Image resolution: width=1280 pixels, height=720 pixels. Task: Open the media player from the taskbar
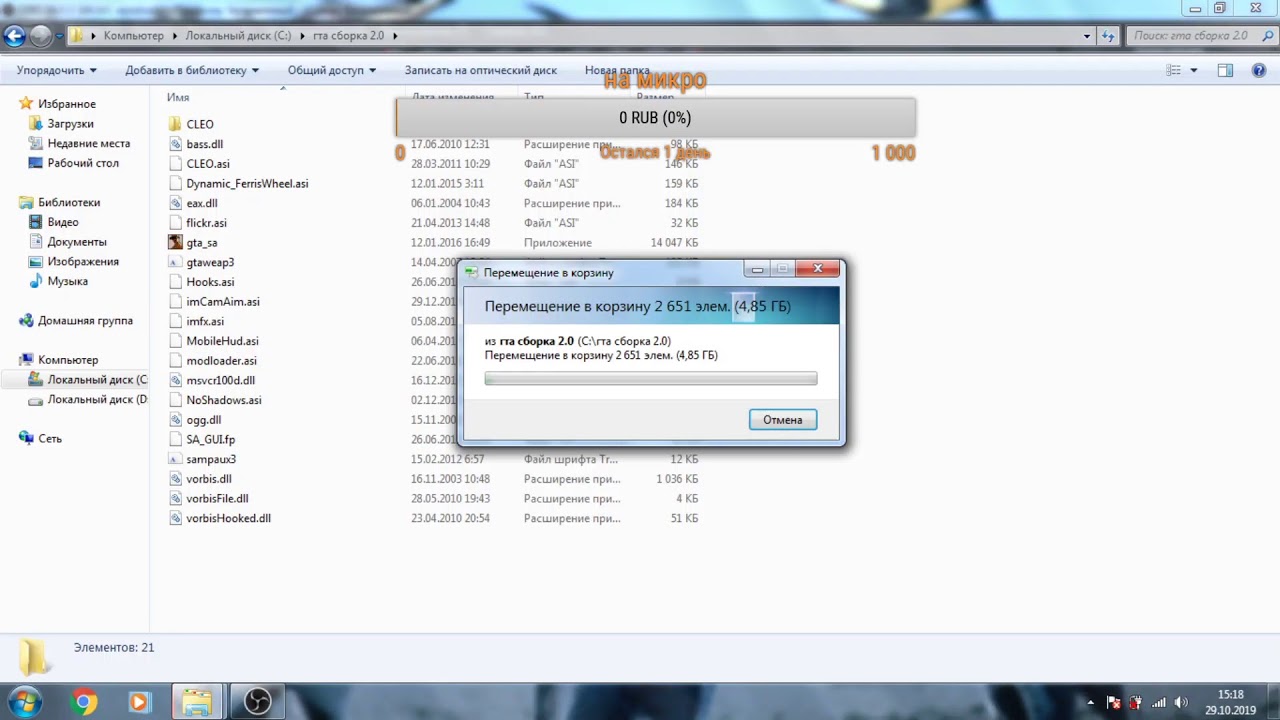click(138, 702)
